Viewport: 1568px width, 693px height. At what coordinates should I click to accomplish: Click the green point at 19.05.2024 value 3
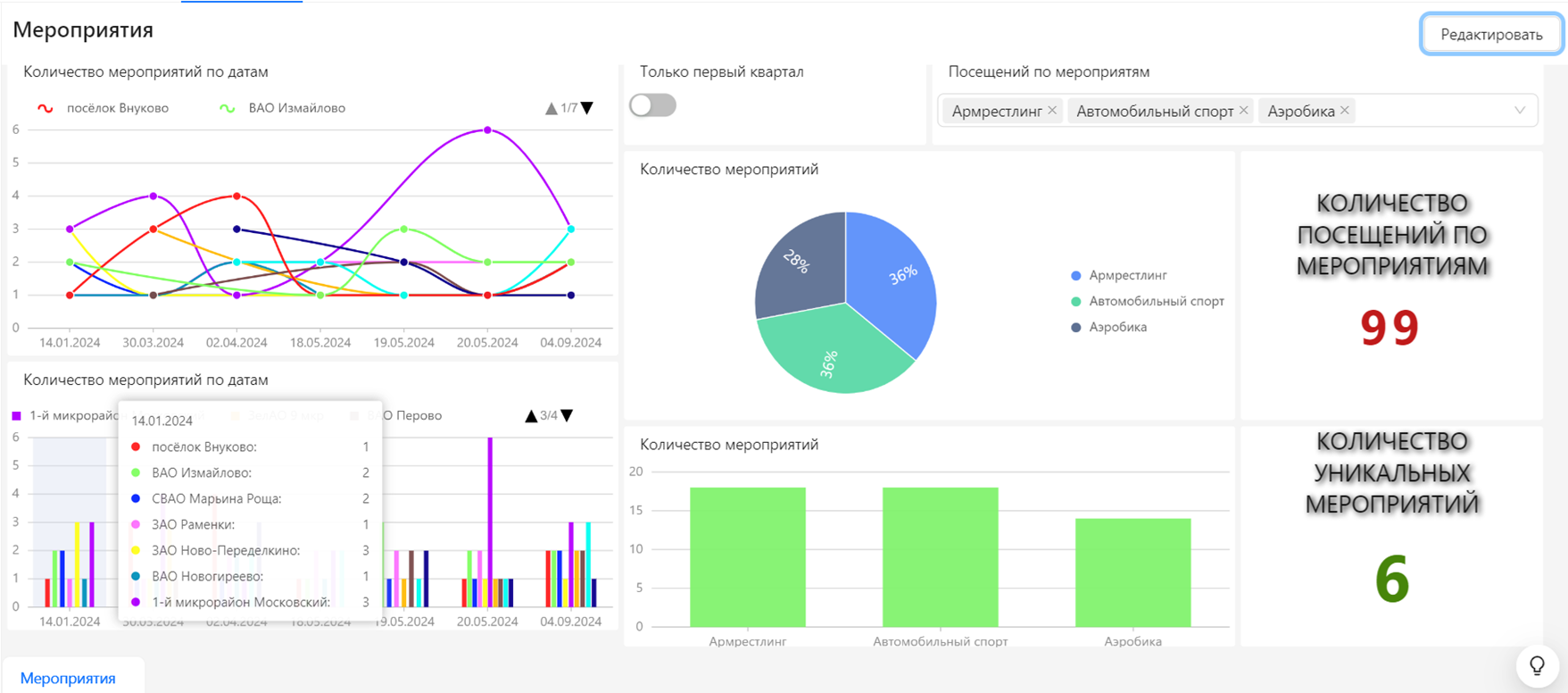(404, 229)
